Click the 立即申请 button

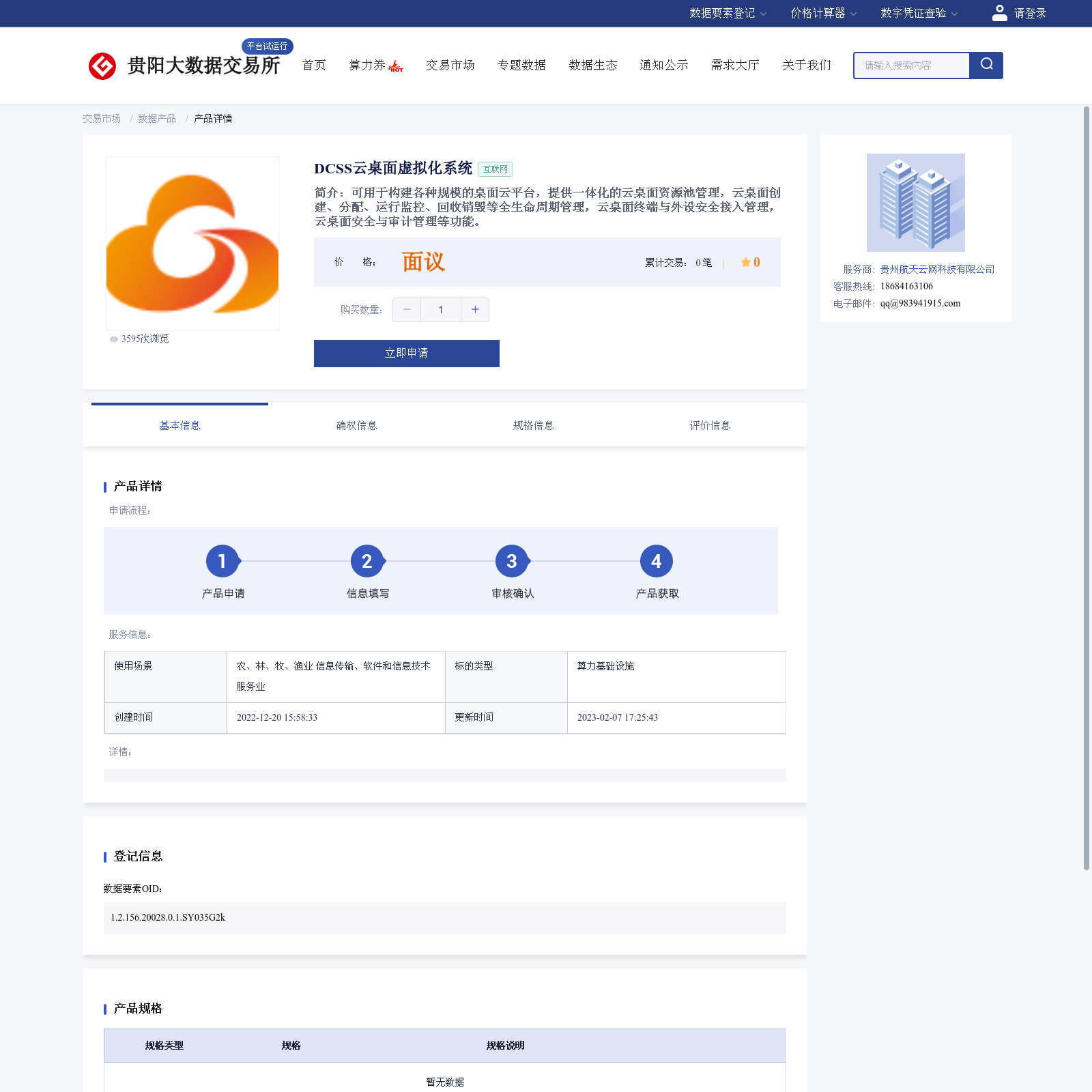pos(406,354)
